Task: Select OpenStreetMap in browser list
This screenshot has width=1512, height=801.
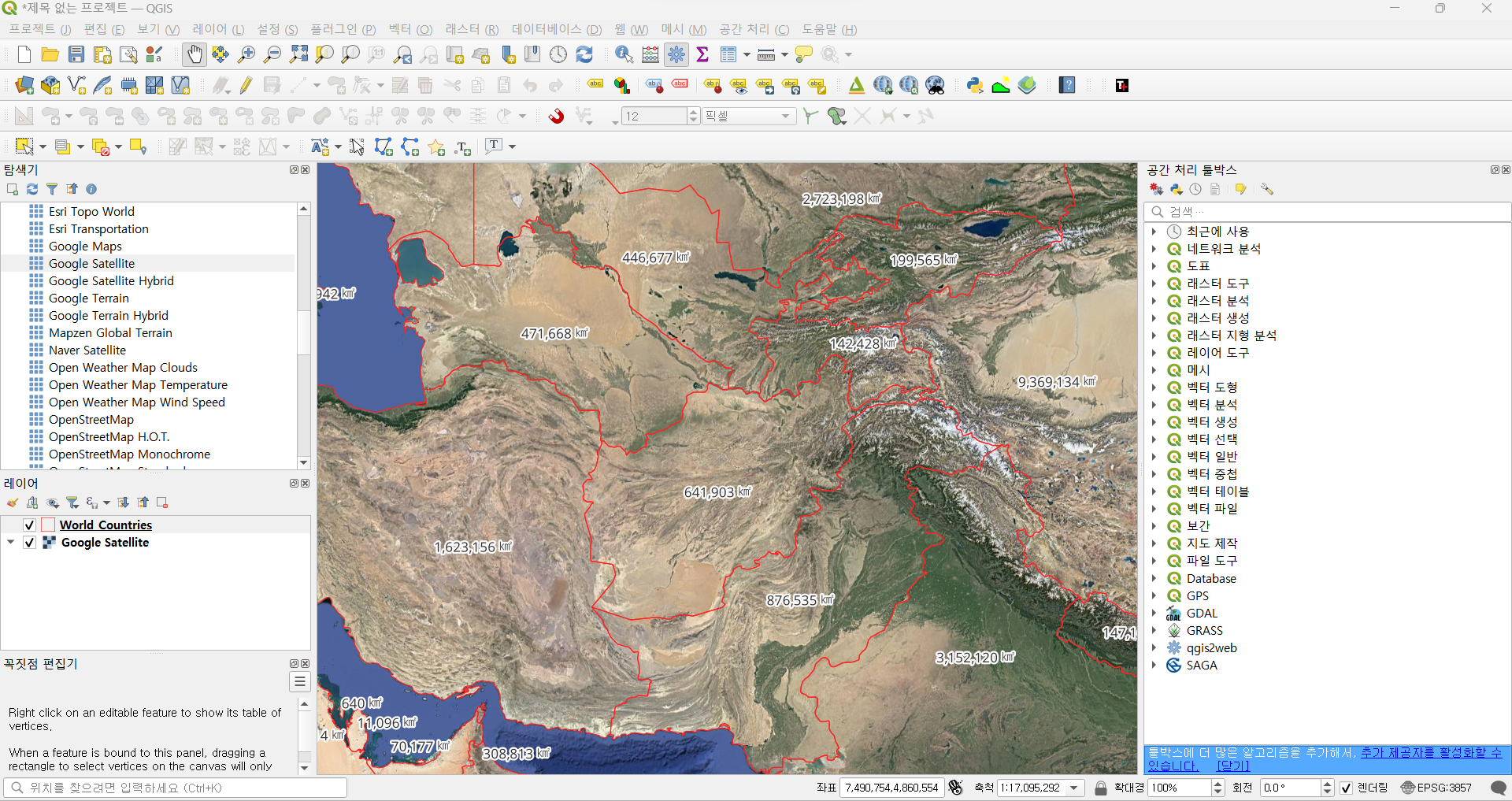Action: tap(91, 420)
